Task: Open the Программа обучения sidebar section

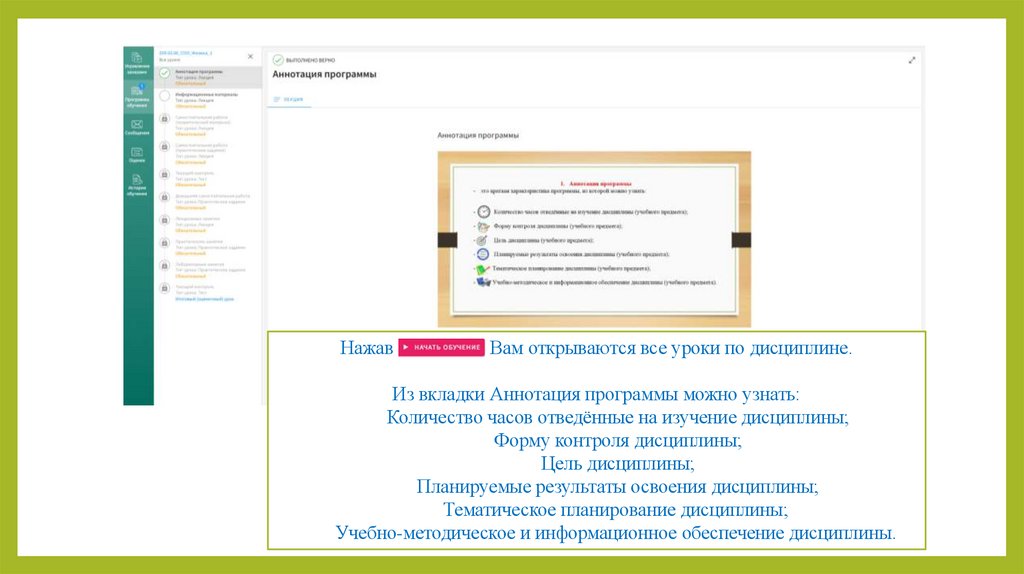Action: click(137, 96)
